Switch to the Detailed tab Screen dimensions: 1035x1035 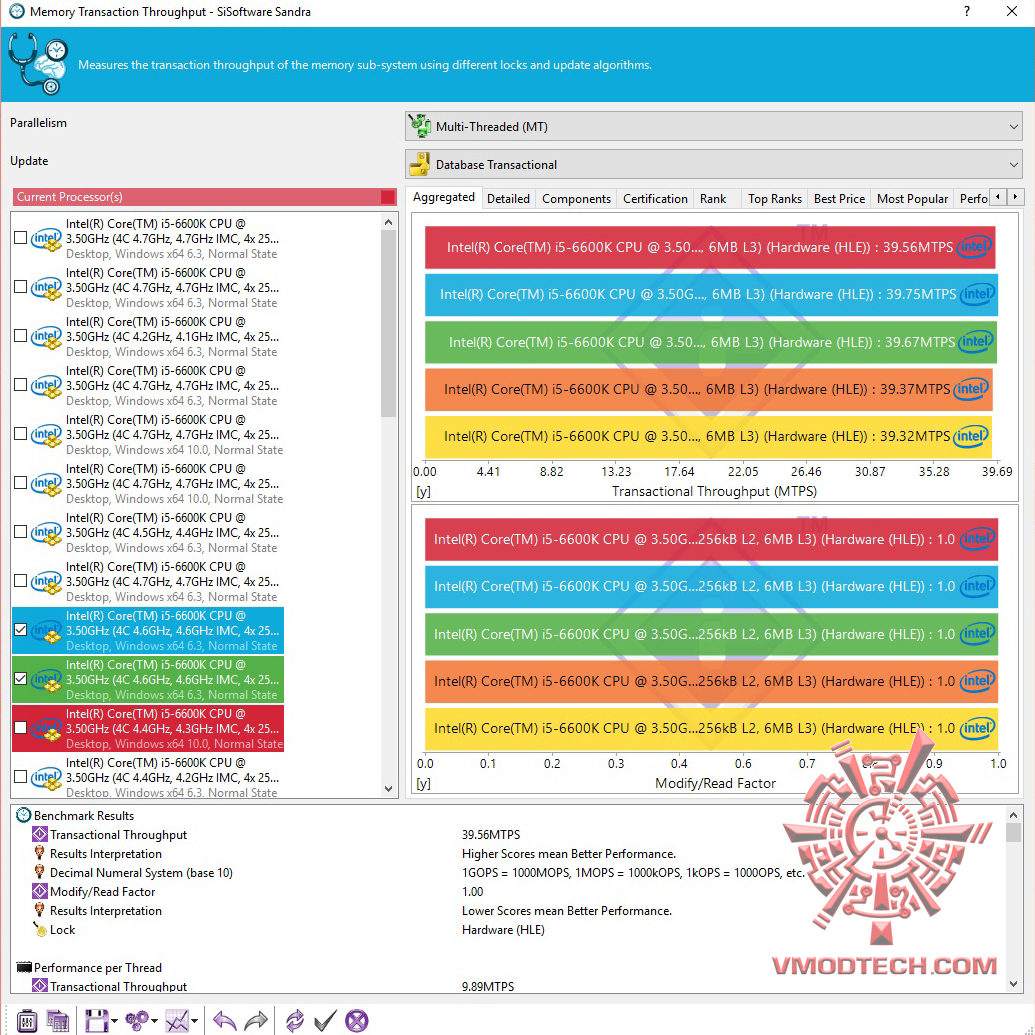click(x=508, y=199)
